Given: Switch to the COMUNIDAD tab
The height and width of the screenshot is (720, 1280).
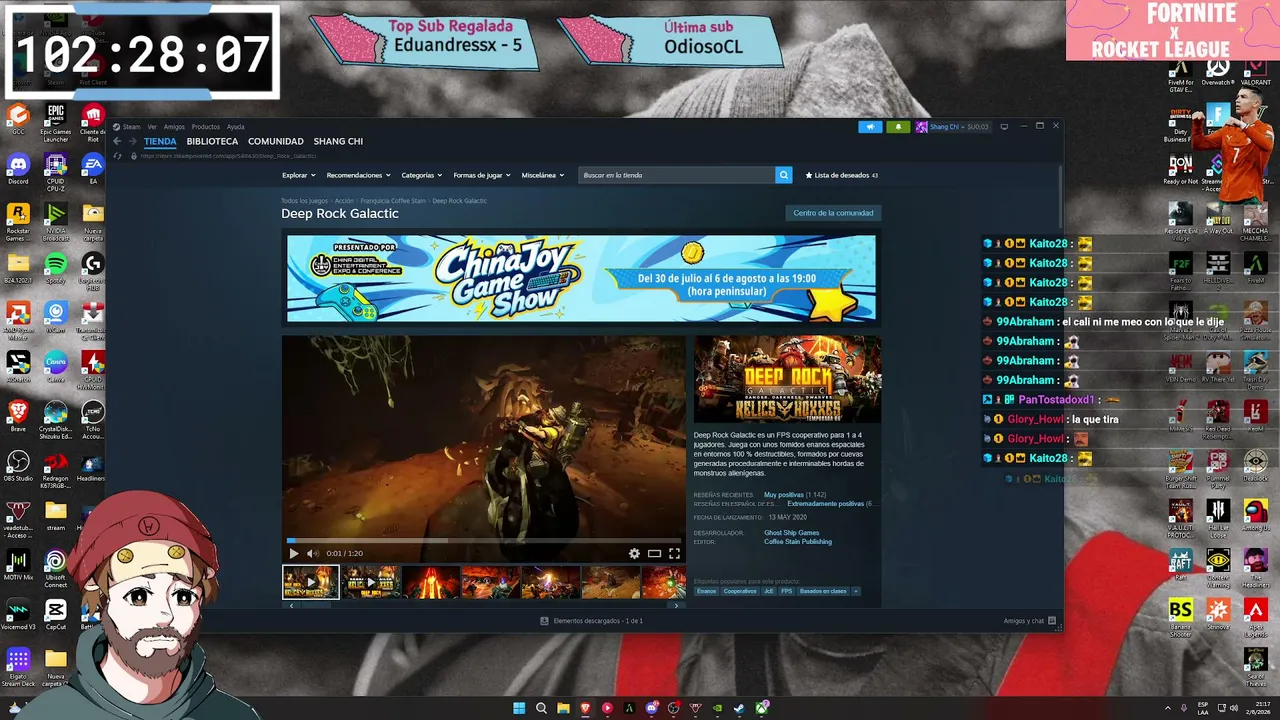Looking at the screenshot, I should [x=276, y=142].
